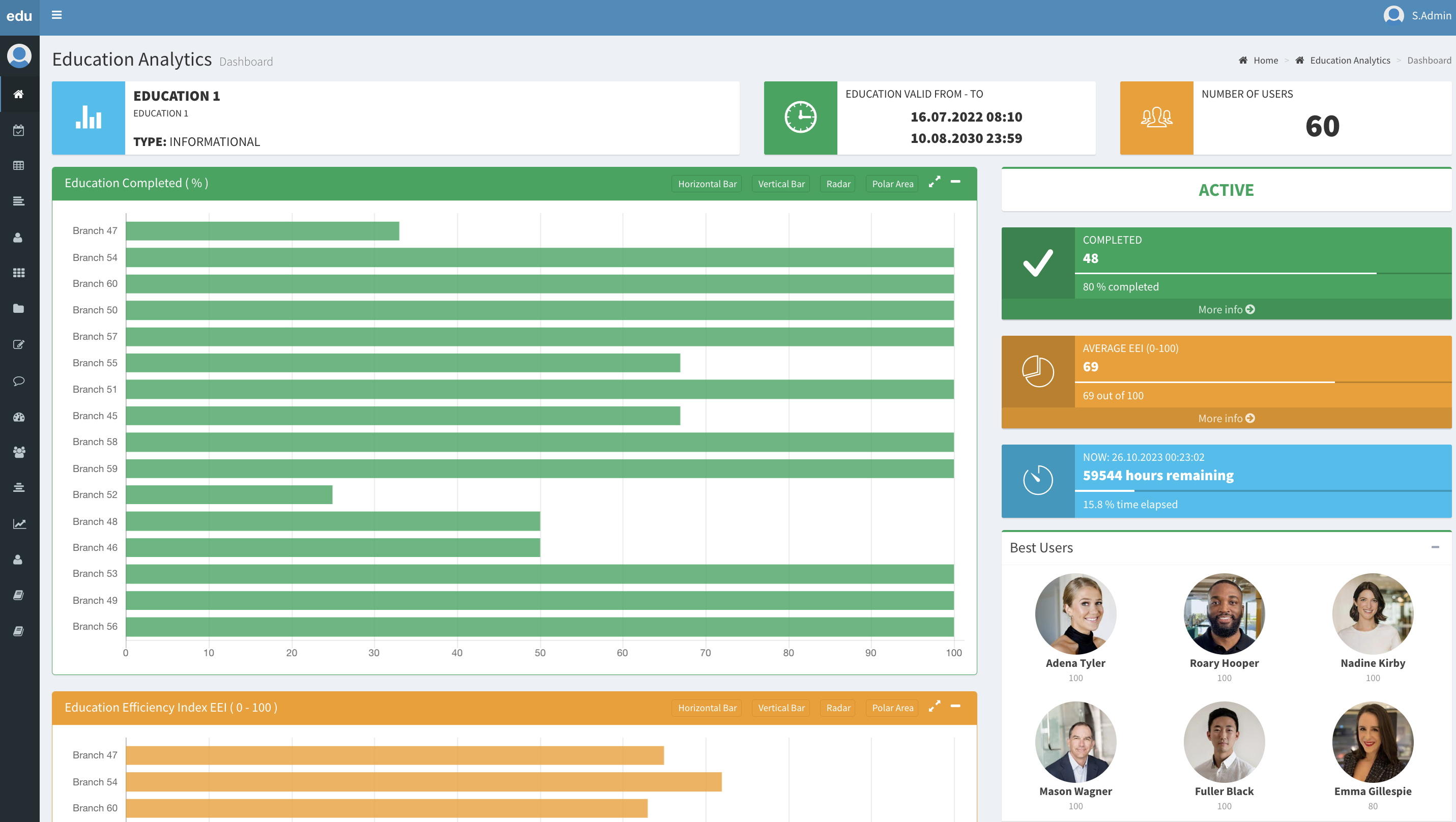This screenshot has height=822, width=1456.
Task: Expand the Education Completed panel to fullscreen
Action: pyautogui.click(x=935, y=182)
